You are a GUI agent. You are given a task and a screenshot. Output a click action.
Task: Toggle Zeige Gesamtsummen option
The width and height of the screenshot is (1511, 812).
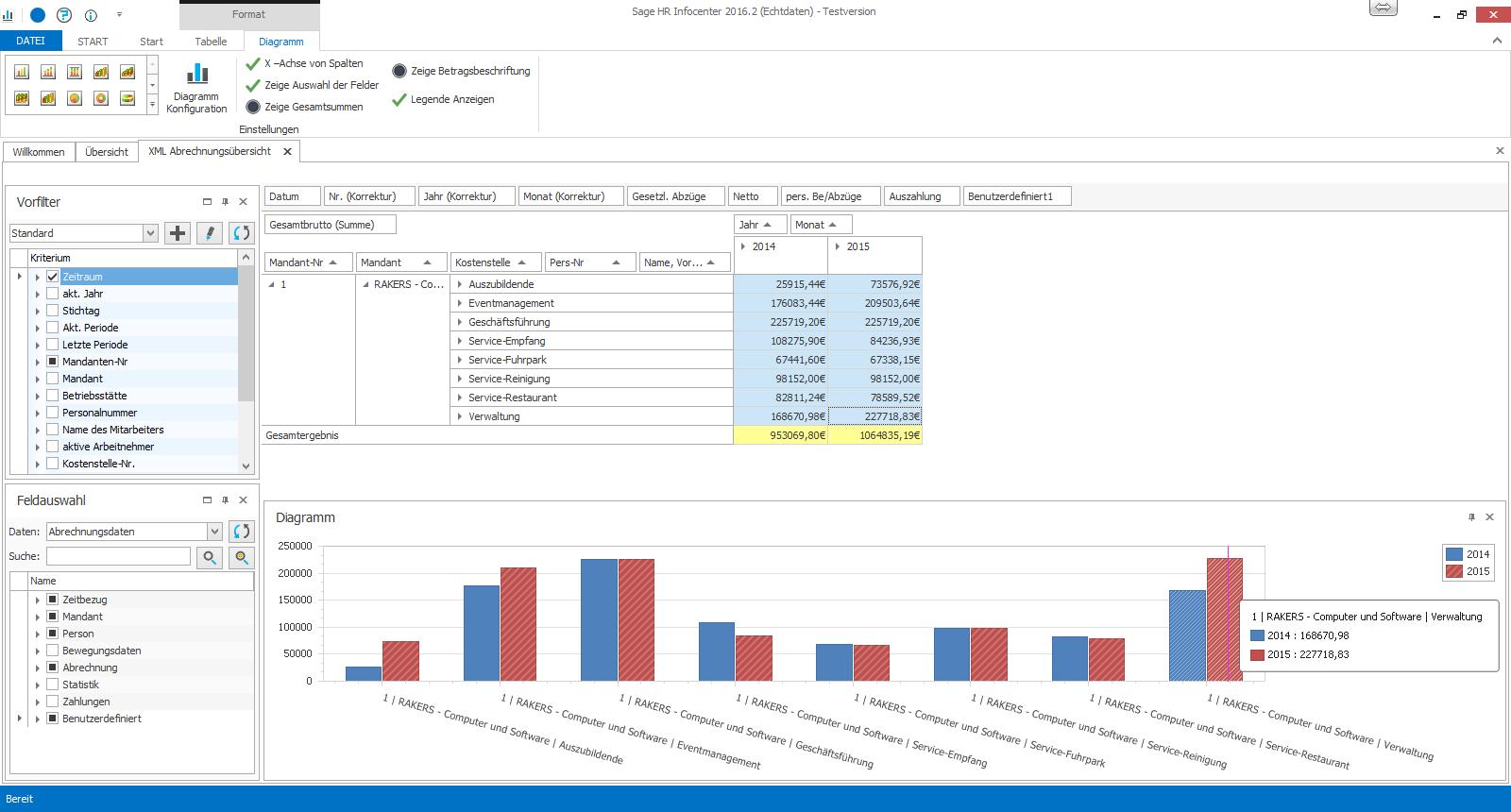(x=253, y=107)
